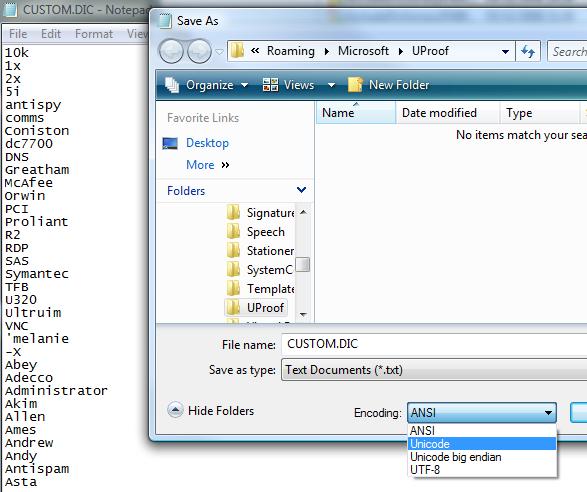Choose ANSI from the encoding list
The height and width of the screenshot is (492, 587).
click(x=482, y=431)
